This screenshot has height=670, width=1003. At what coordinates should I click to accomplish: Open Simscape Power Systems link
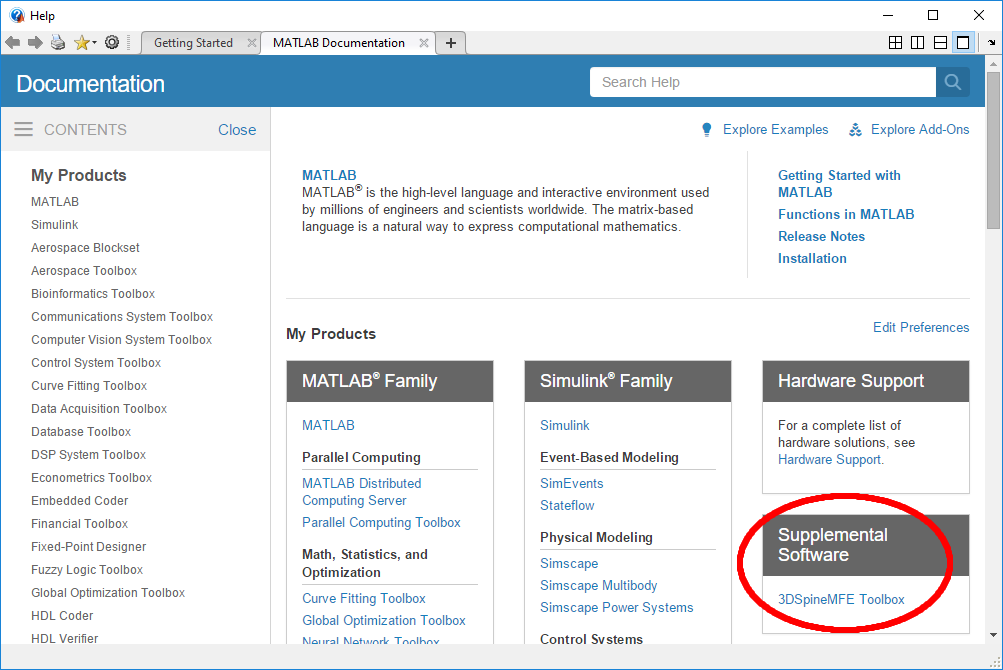pyautogui.click(x=616, y=607)
